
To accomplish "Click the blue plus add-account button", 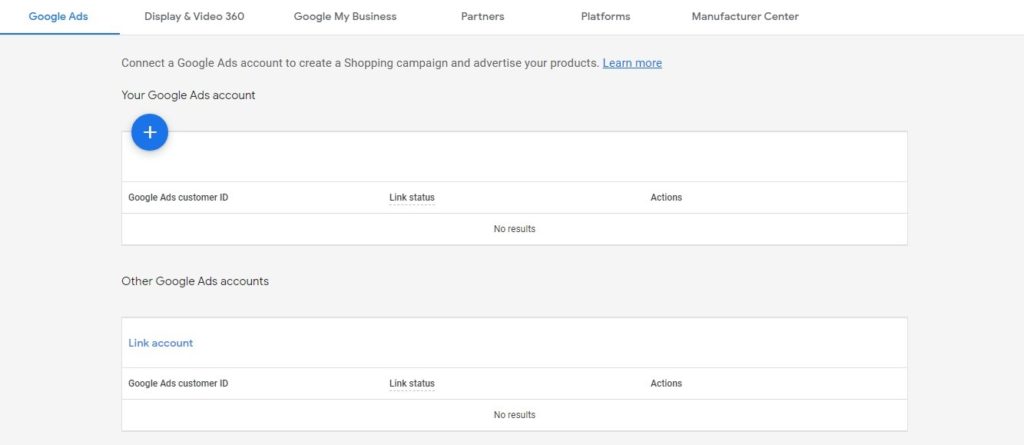I will pyautogui.click(x=150, y=132).
